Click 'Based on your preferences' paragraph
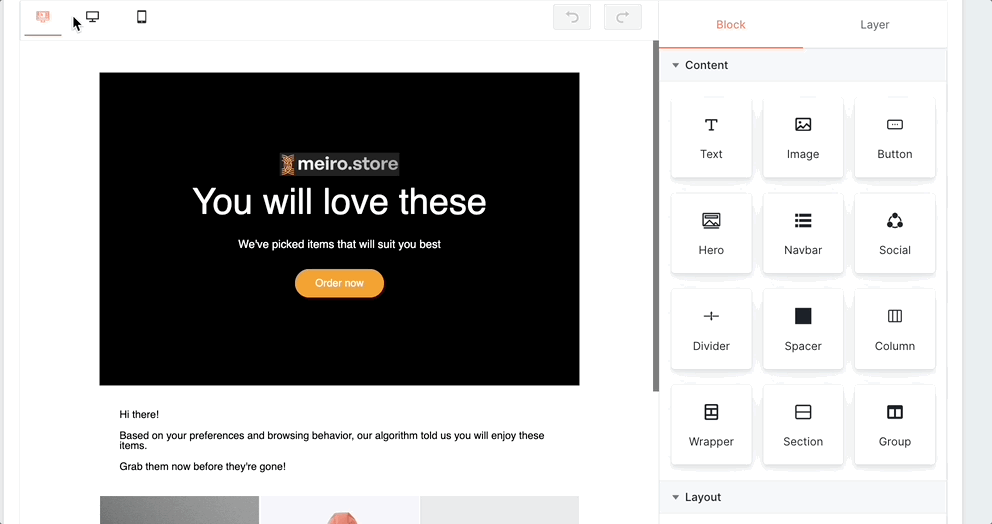This screenshot has height=524, width=992. (x=332, y=440)
